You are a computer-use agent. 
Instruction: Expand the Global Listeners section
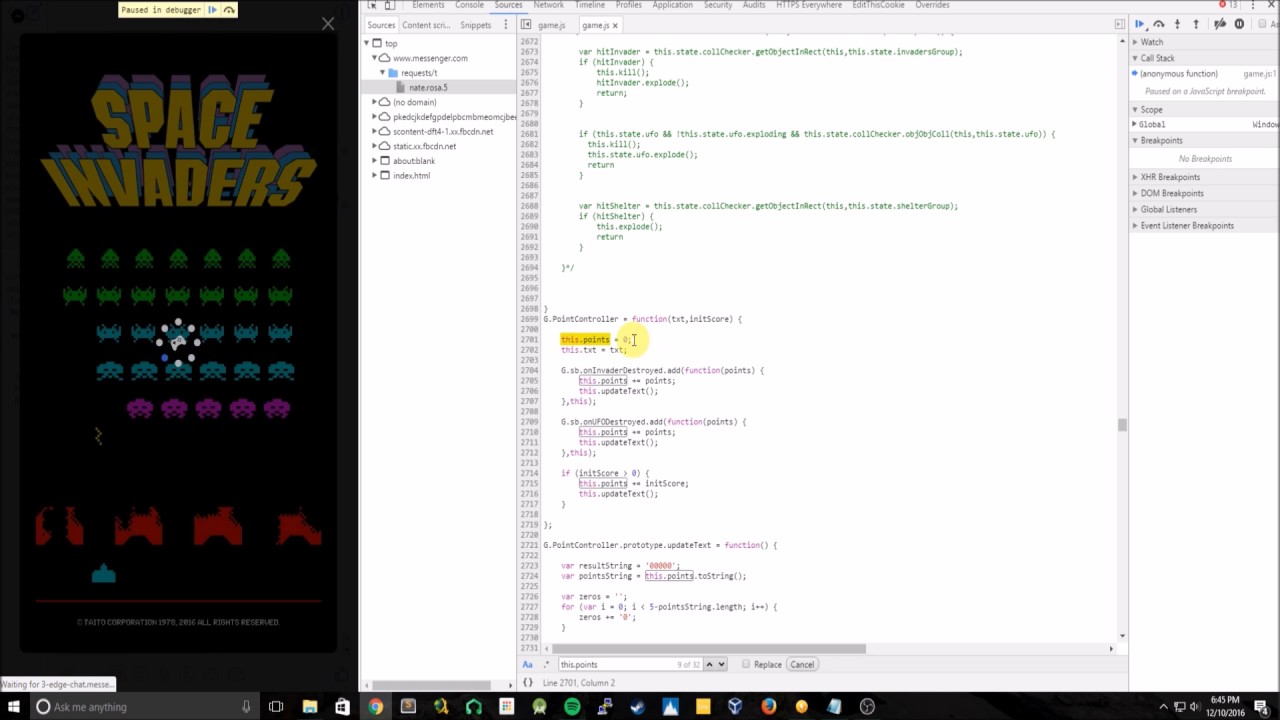pos(1204,209)
